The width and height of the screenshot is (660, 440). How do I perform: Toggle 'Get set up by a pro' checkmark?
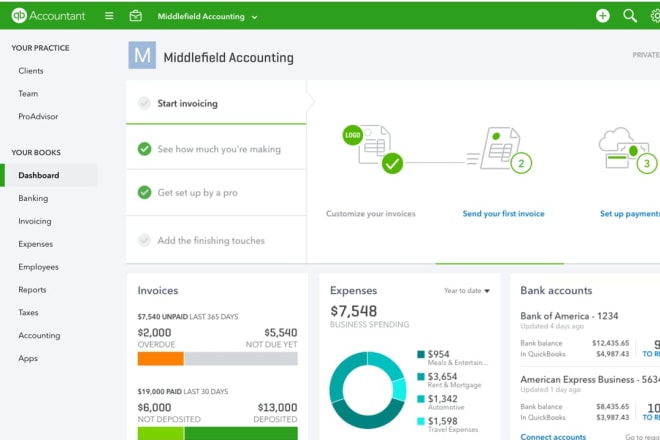(144, 192)
